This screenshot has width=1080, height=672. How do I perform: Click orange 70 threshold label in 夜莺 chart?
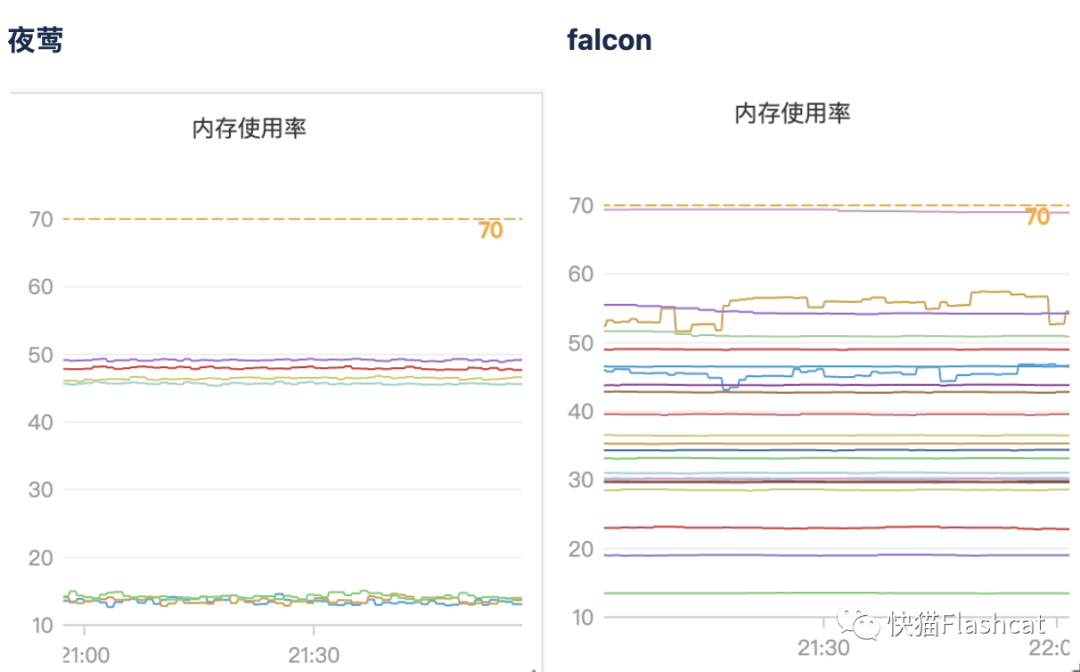click(x=490, y=231)
